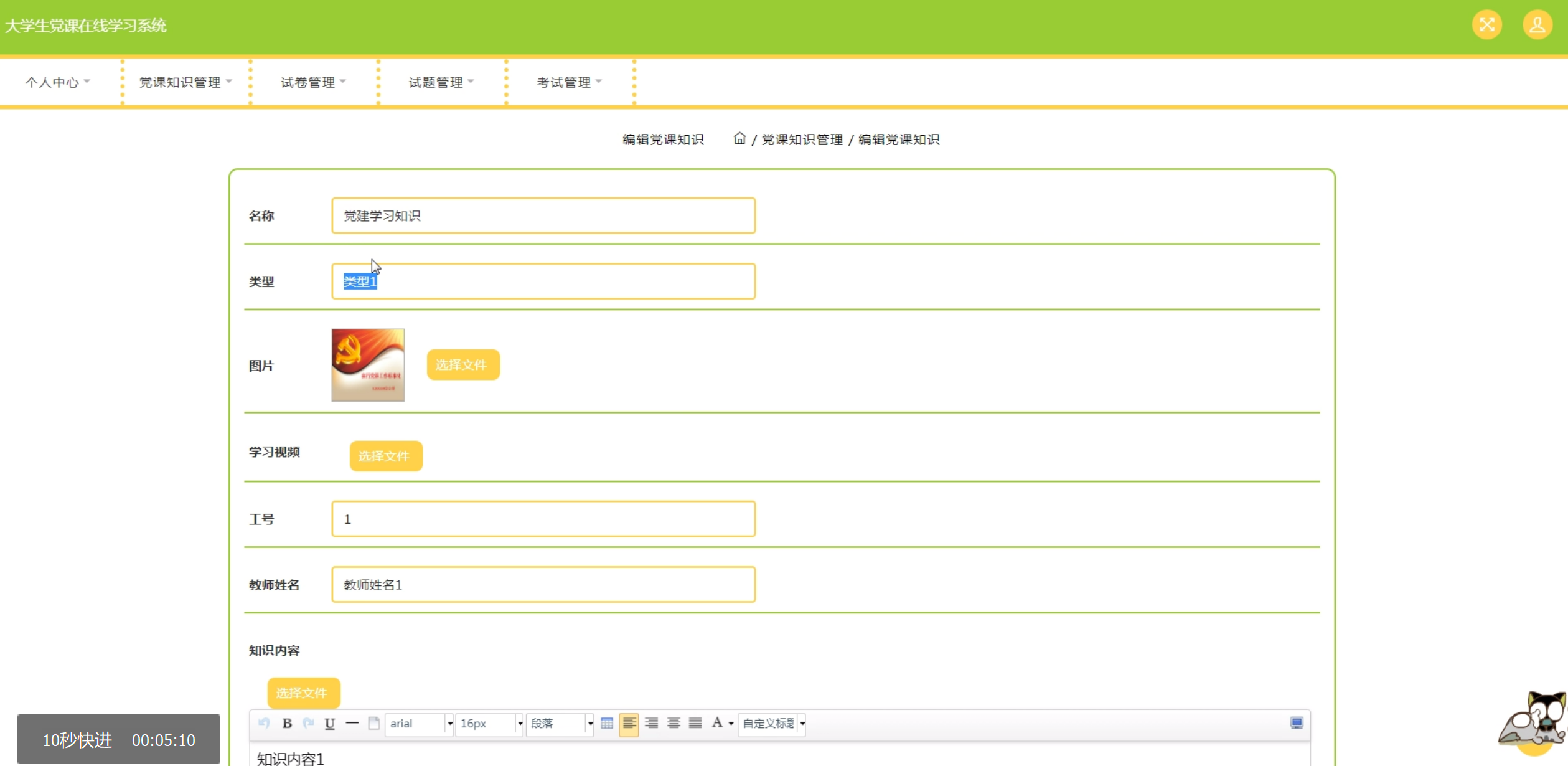Toggle left alignment in the editor
The height and width of the screenshot is (766, 1568).
click(x=629, y=723)
